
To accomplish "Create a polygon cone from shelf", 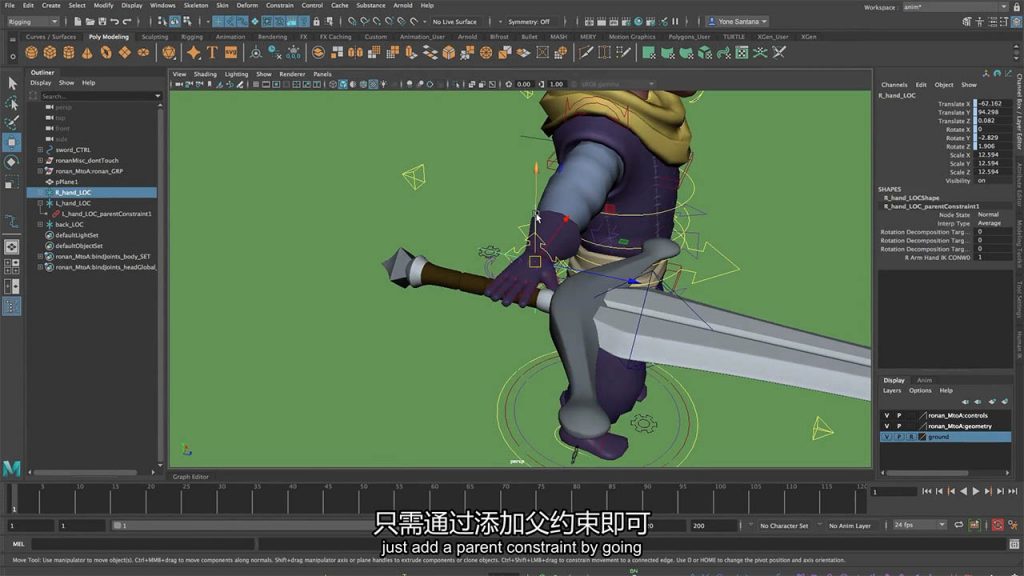I will click(x=87, y=53).
